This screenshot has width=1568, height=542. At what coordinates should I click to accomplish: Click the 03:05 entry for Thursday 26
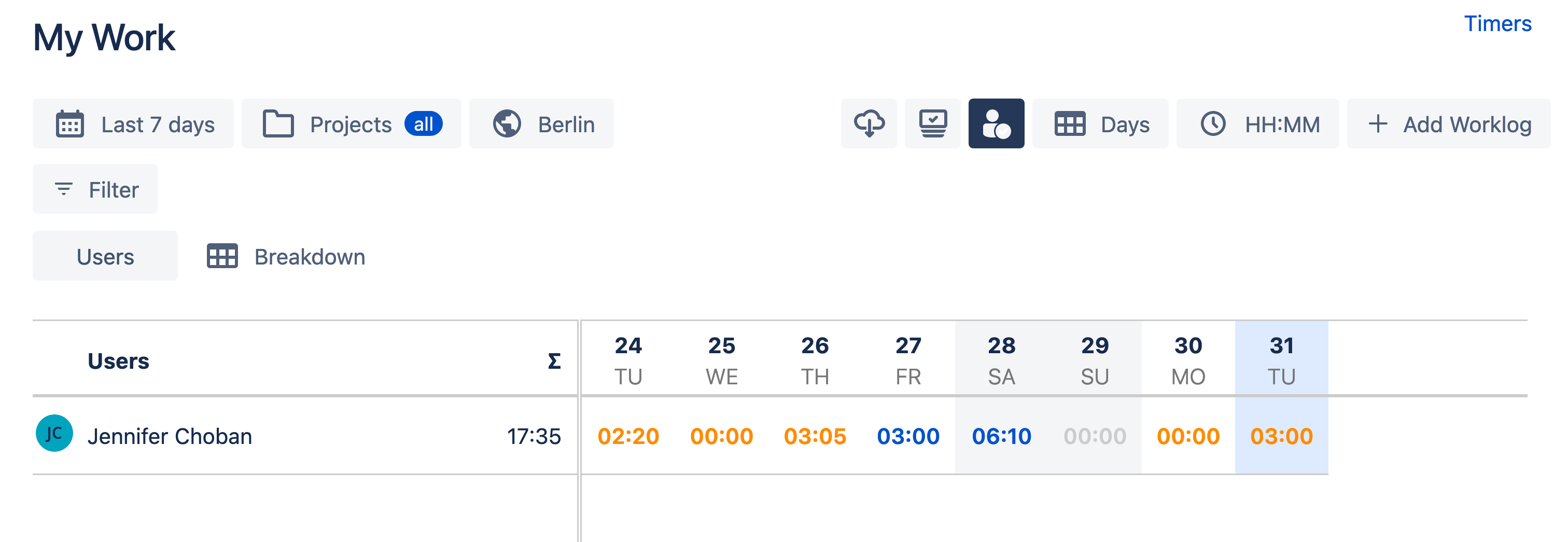pos(815,436)
